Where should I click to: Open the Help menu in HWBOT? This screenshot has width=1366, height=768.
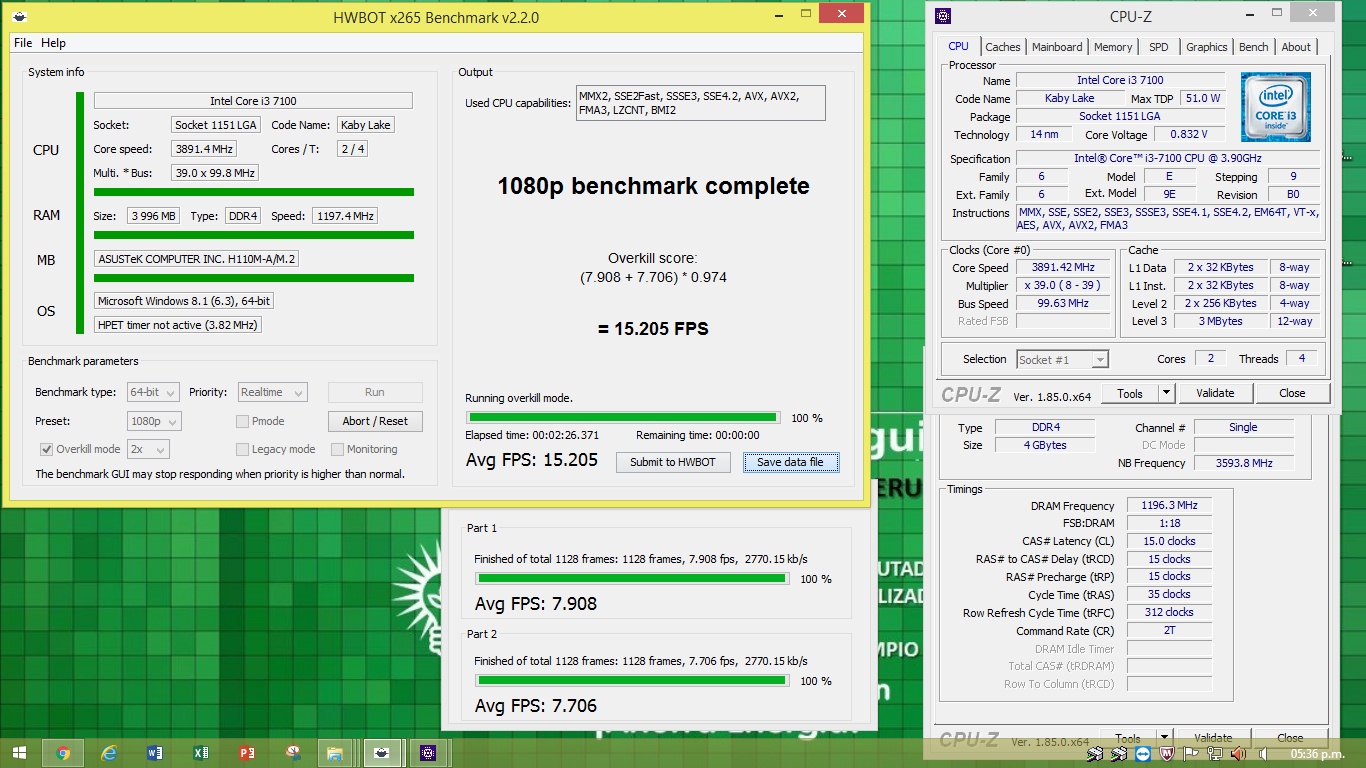[x=54, y=43]
